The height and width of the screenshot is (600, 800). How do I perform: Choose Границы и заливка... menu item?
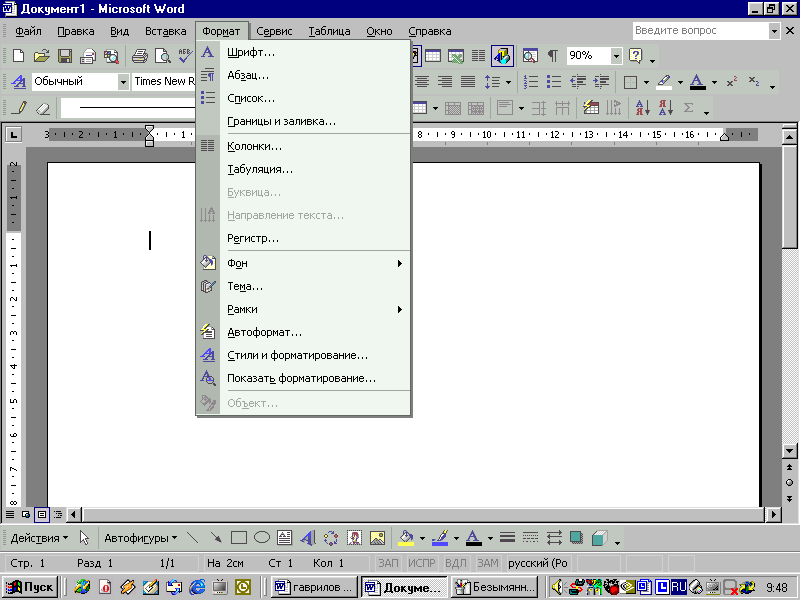[315, 121]
